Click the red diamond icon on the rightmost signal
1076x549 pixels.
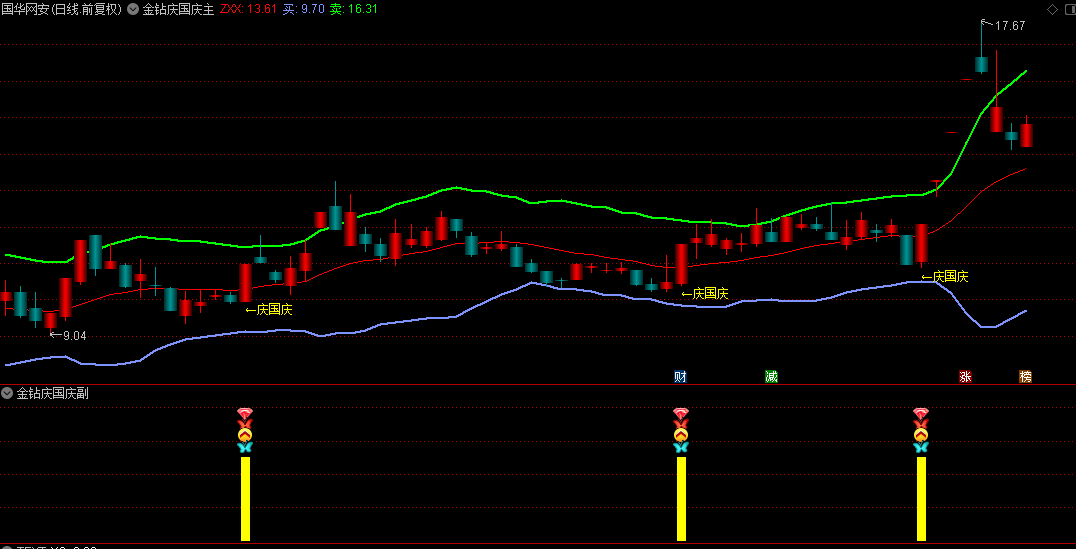pyautogui.click(x=921, y=412)
